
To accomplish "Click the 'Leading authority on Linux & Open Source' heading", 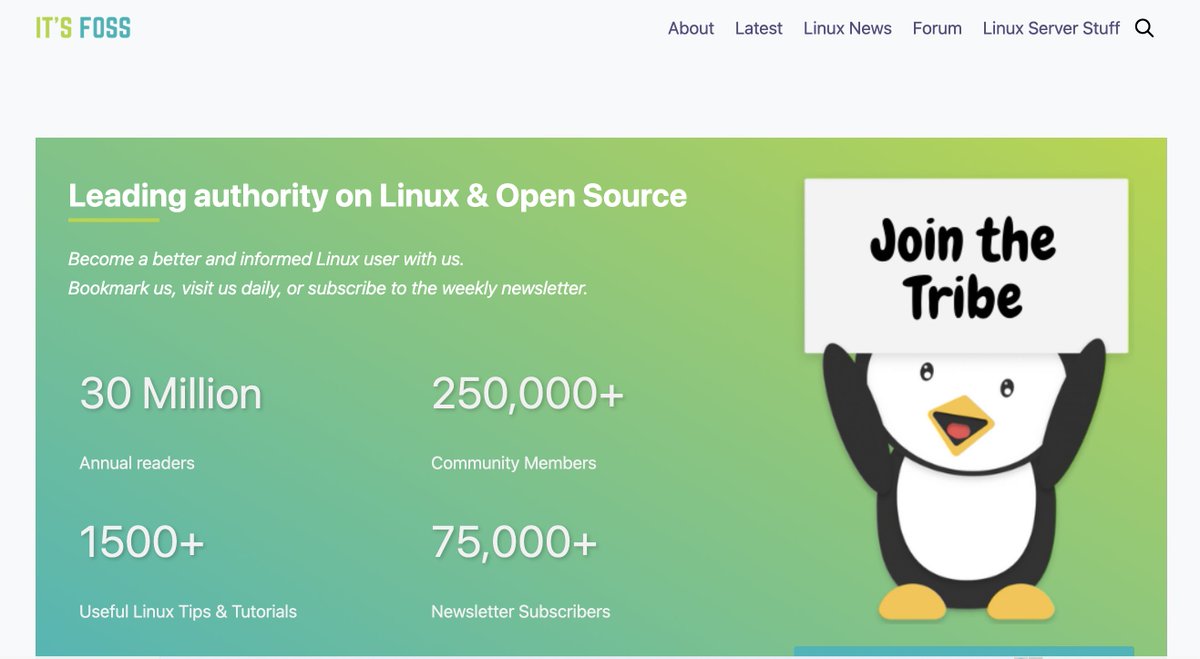I will pos(377,195).
